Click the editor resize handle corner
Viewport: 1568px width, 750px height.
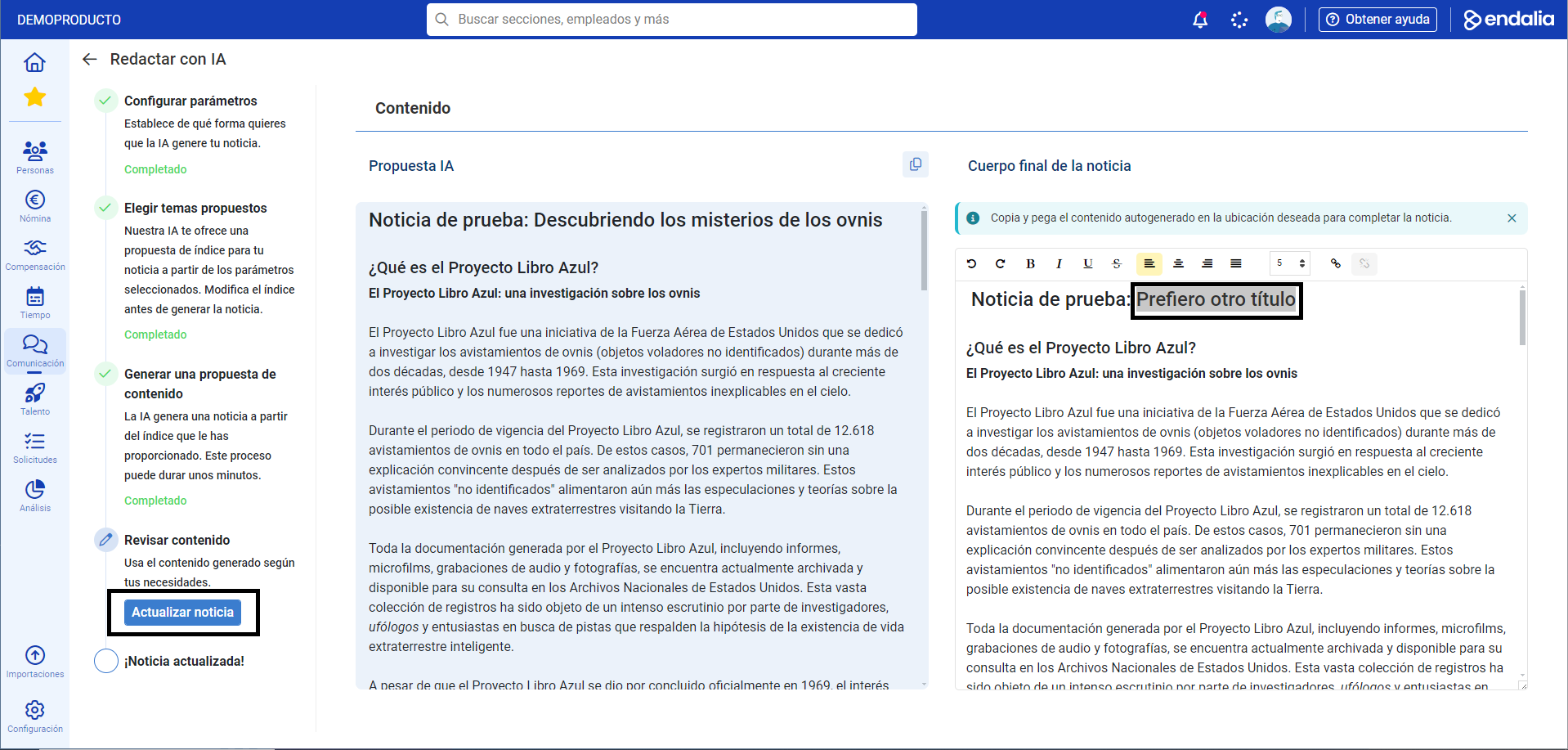(1523, 685)
